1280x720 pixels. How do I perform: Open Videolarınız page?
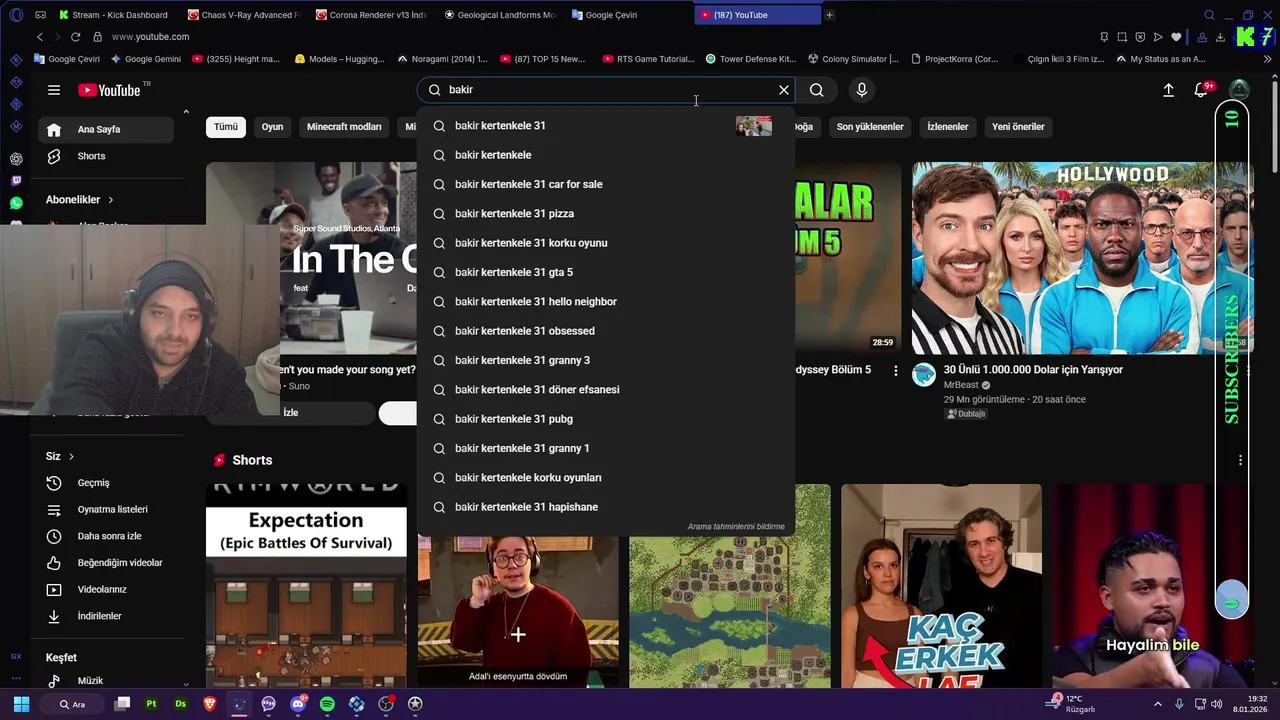click(x=101, y=590)
